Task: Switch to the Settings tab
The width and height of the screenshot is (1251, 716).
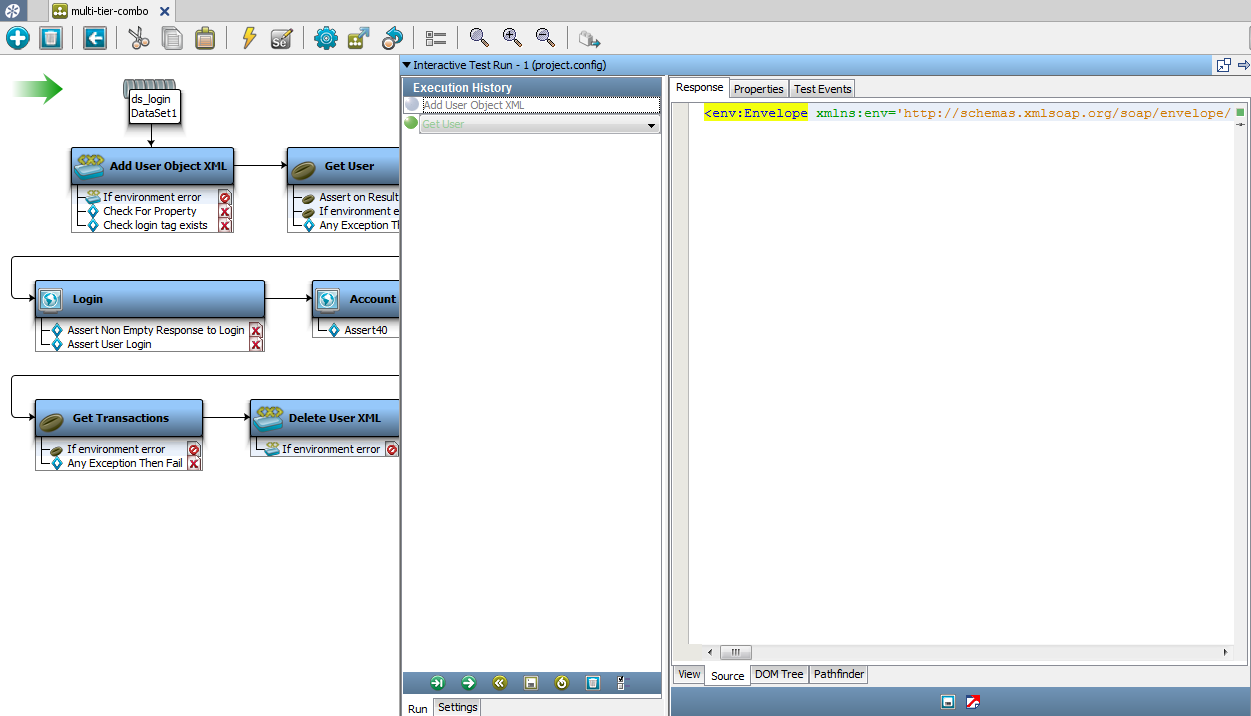Action: pyautogui.click(x=458, y=707)
